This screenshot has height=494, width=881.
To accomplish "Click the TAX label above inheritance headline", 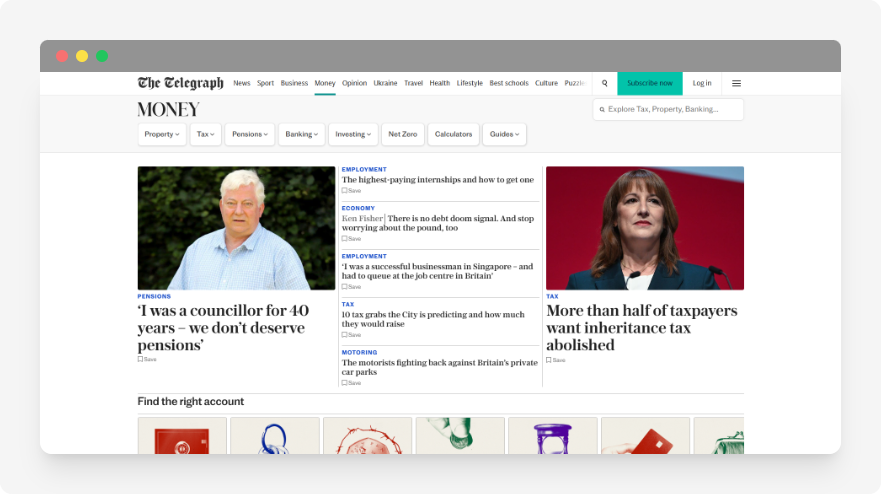I will point(552,296).
